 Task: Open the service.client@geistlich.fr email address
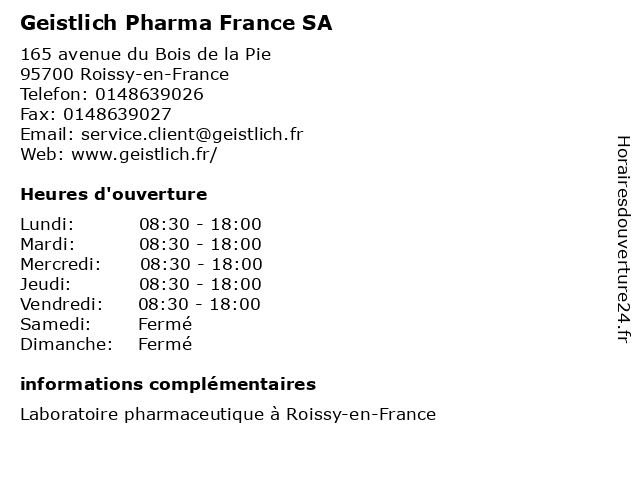(x=192, y=134)
